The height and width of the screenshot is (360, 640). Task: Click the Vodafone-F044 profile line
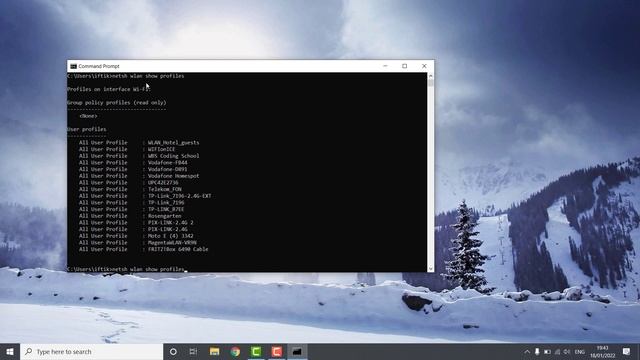(133, 162)
